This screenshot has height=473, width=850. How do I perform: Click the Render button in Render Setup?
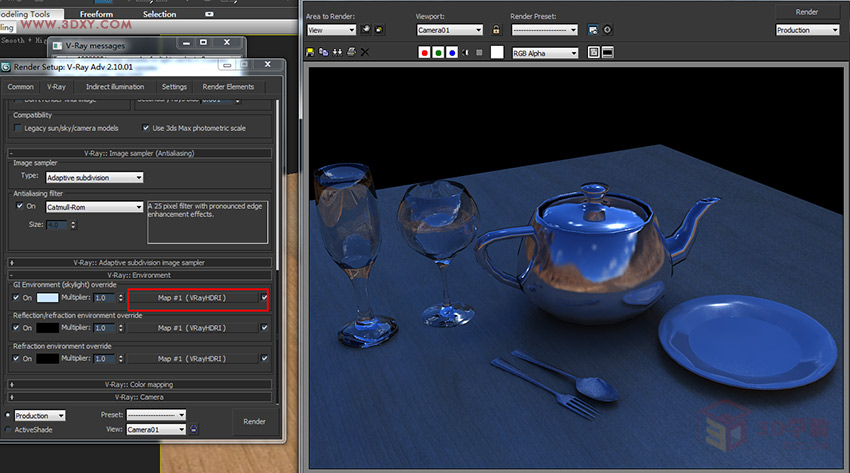254,421
